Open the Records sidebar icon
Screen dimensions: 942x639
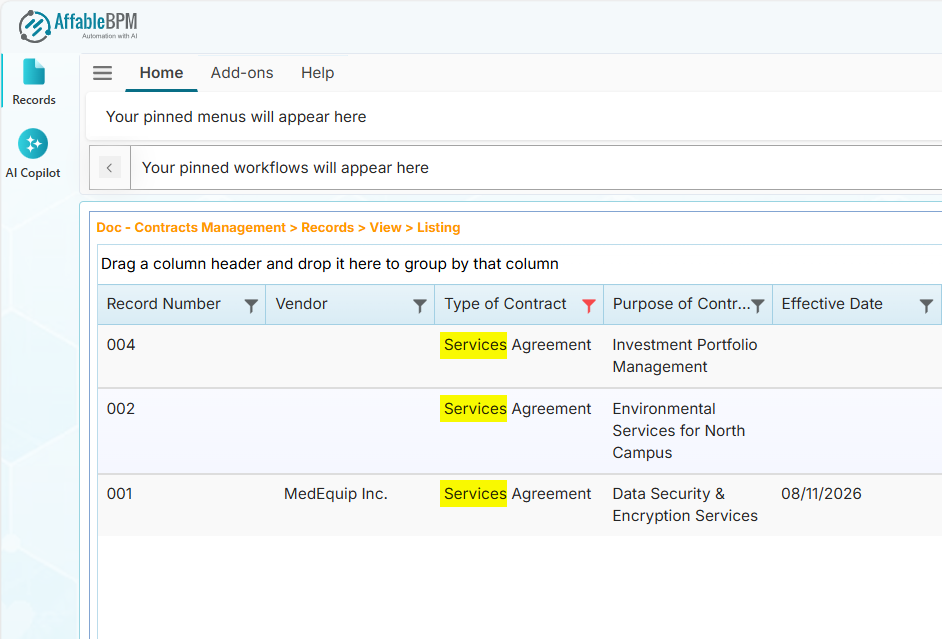coord(34,82)
